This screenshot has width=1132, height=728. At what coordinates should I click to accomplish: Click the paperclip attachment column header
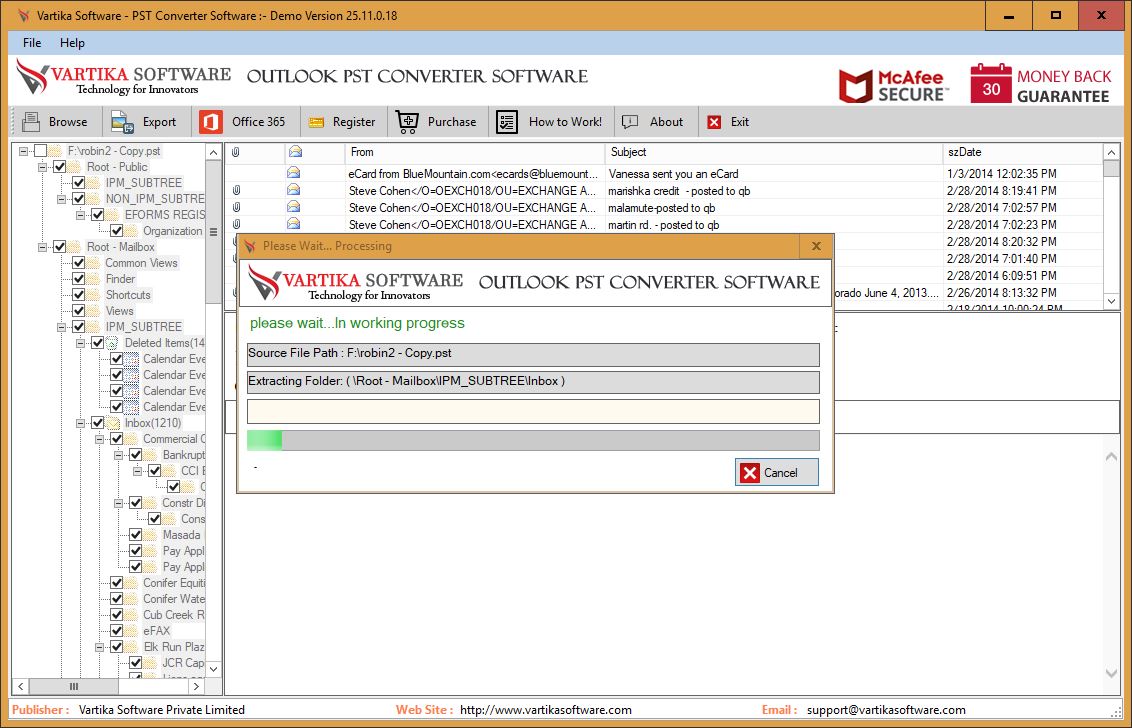pyautogui.click(x=235, y=152)
